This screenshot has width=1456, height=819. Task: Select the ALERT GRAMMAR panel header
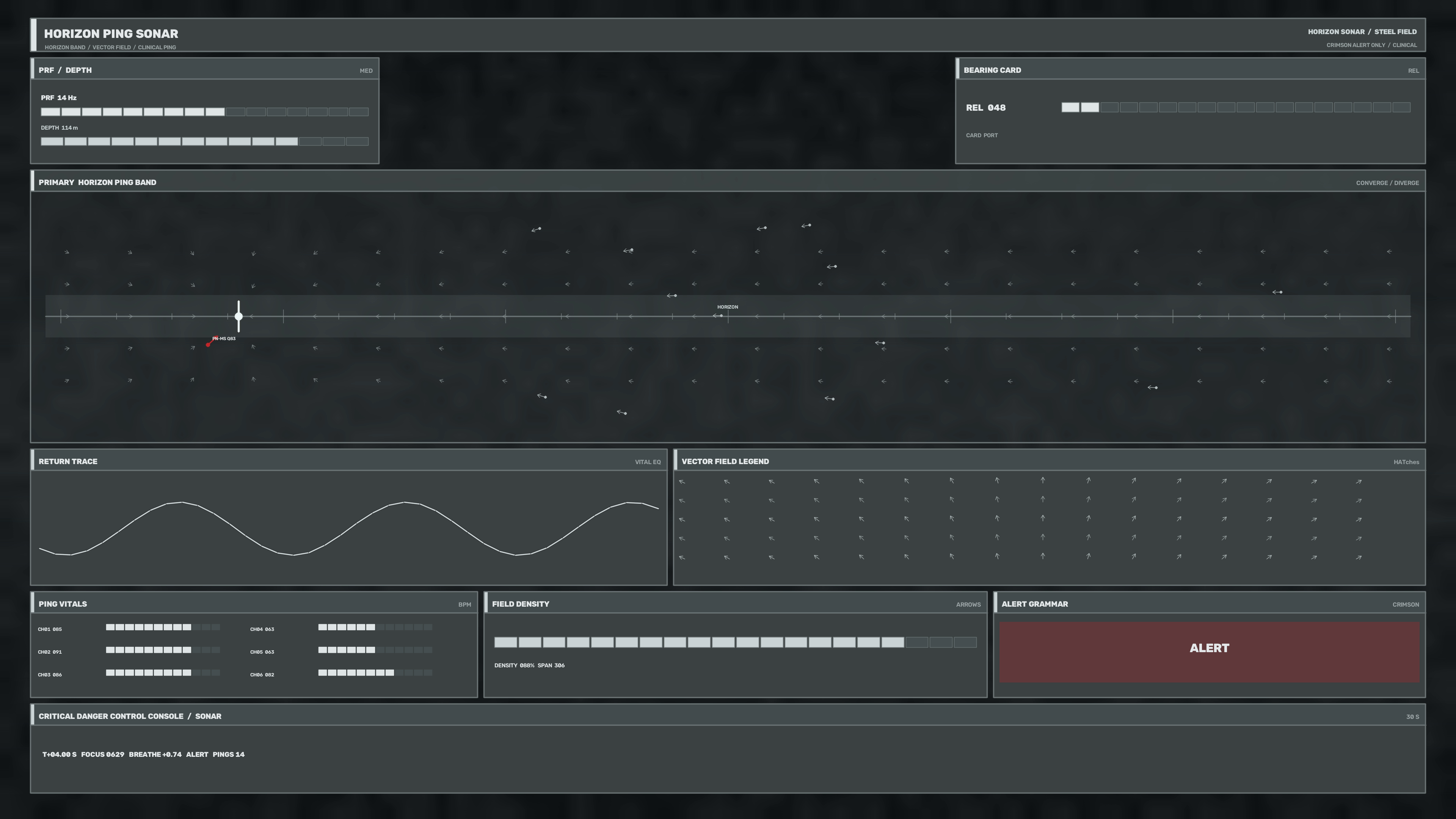(1209, 603)
